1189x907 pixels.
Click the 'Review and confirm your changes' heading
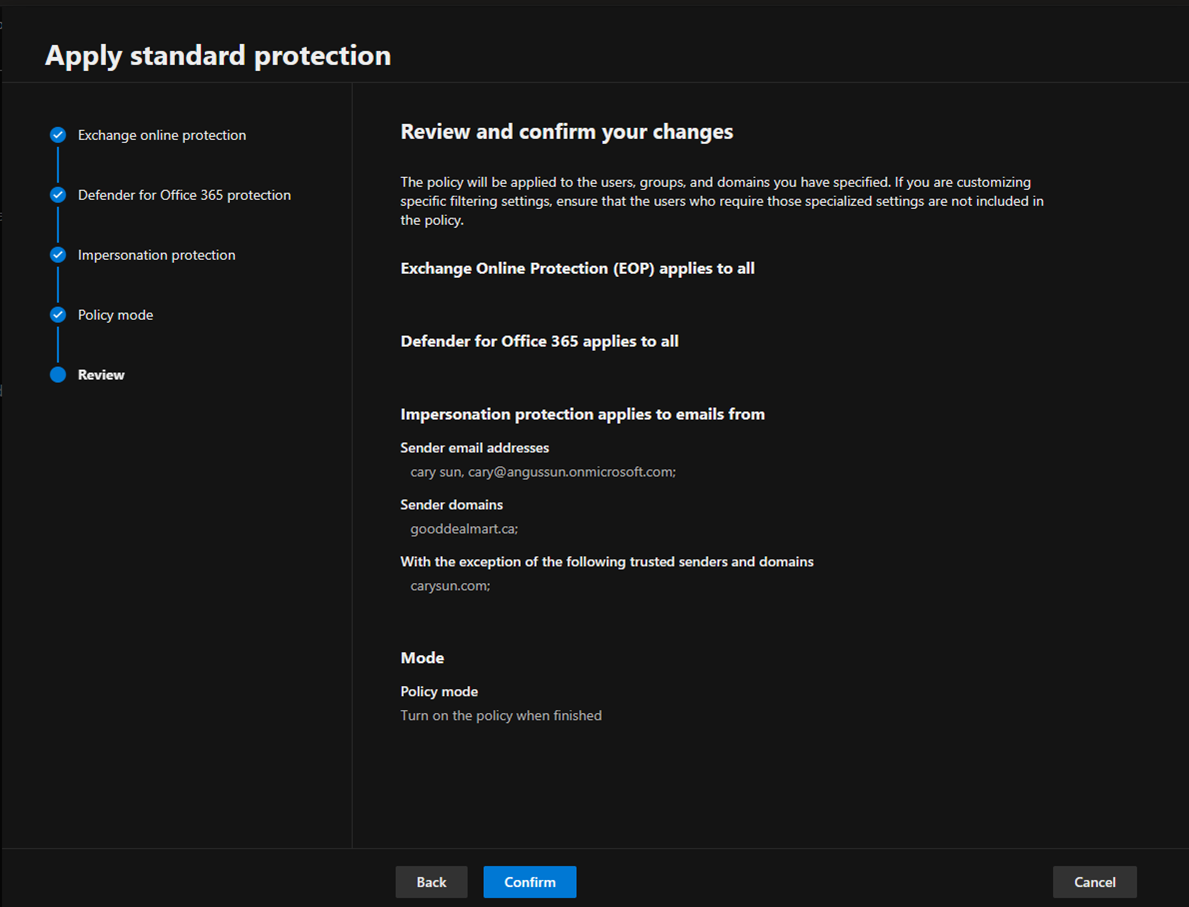pos(566,132)
